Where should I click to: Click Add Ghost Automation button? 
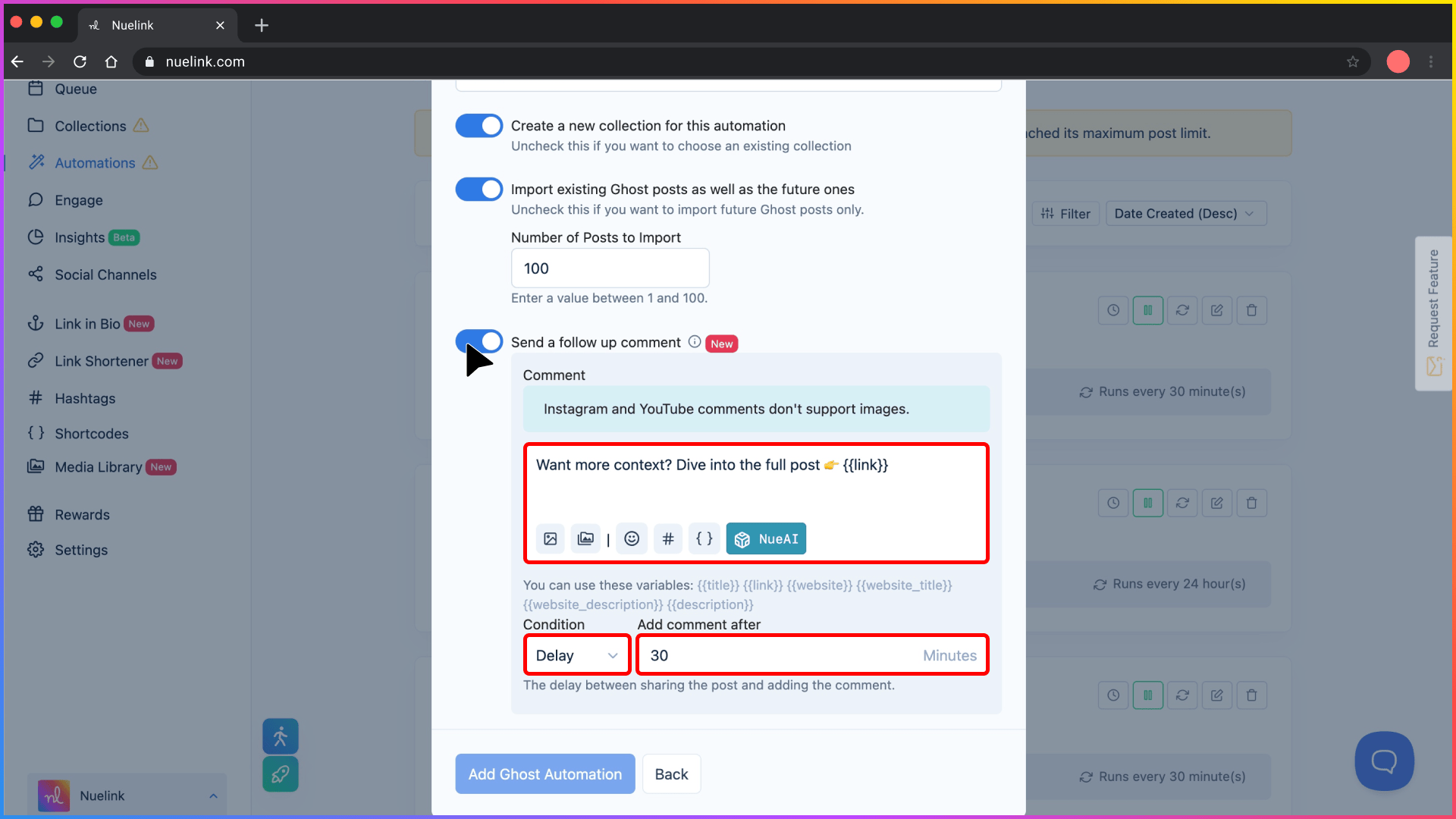[545, 774]
